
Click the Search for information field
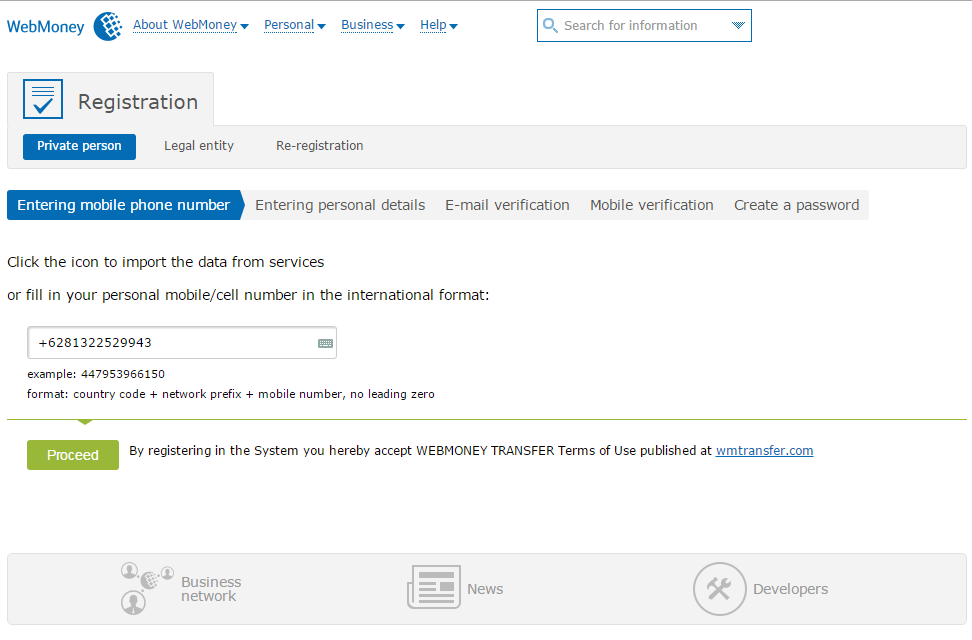[x=640, y=26]
